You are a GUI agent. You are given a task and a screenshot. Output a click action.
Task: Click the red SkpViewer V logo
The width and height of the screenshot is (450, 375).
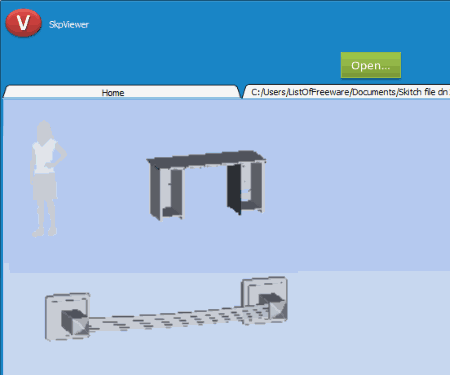[x=23, y=23]
